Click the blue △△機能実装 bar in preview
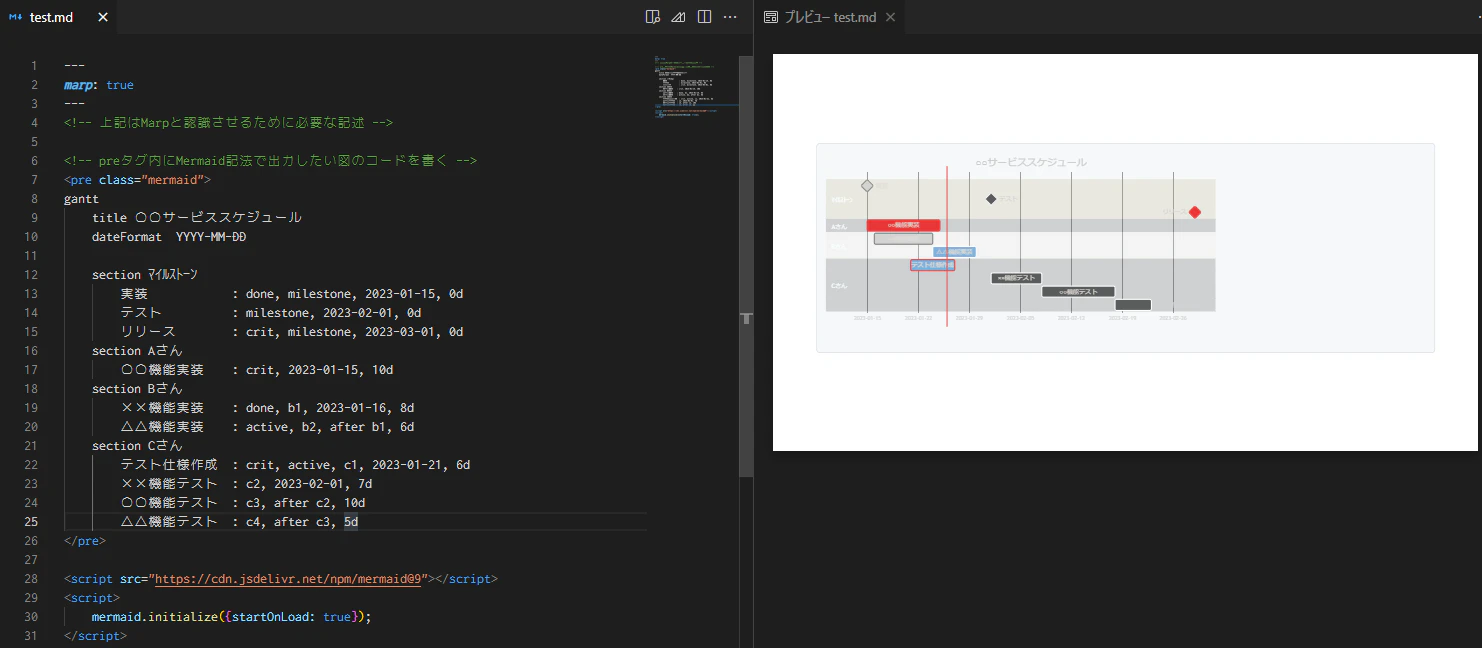 [x=954, y=252]
